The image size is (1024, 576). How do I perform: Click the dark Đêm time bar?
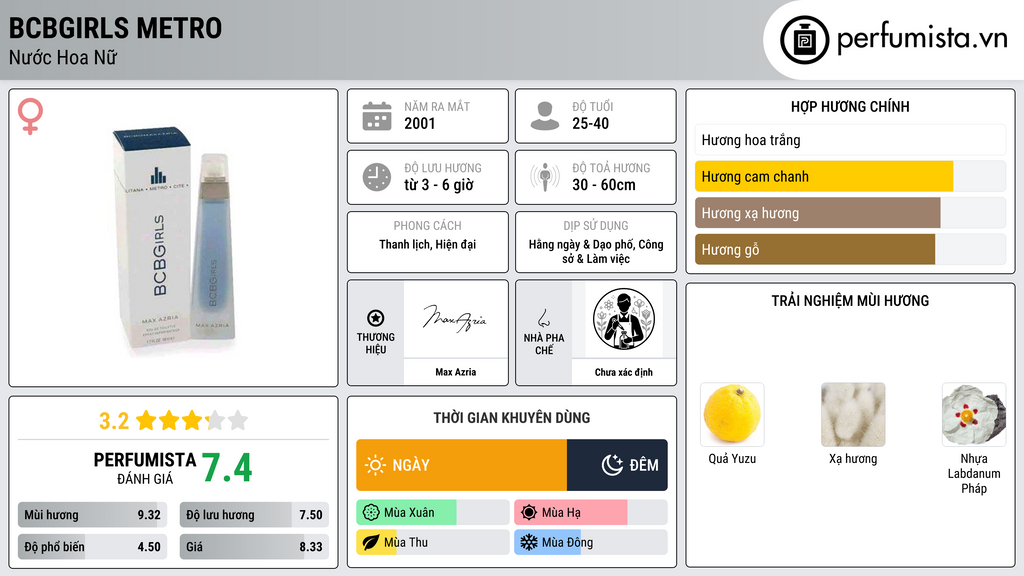[x=617, y=465]
